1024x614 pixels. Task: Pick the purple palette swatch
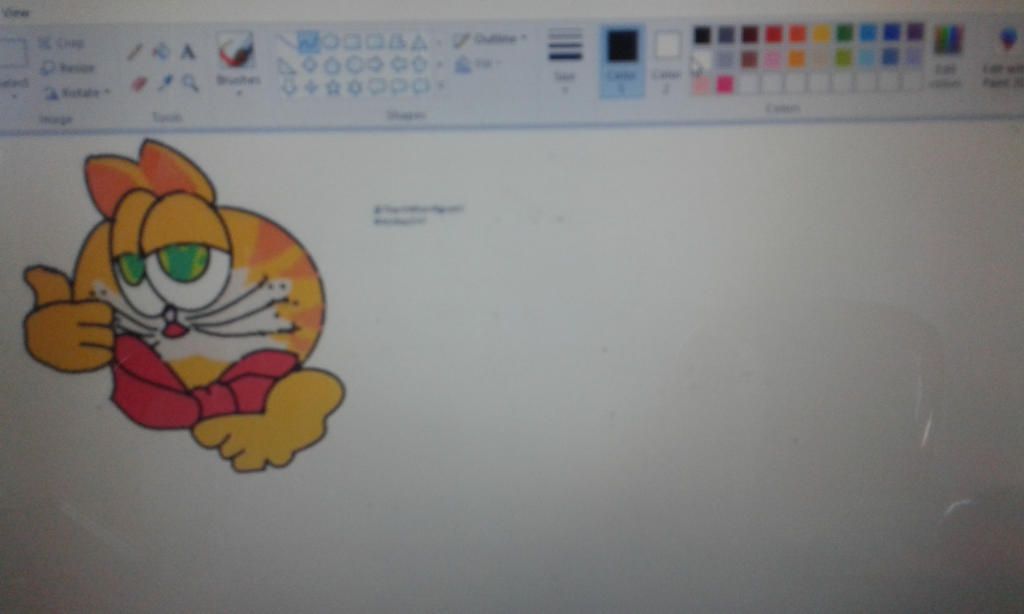pos(916,31)
